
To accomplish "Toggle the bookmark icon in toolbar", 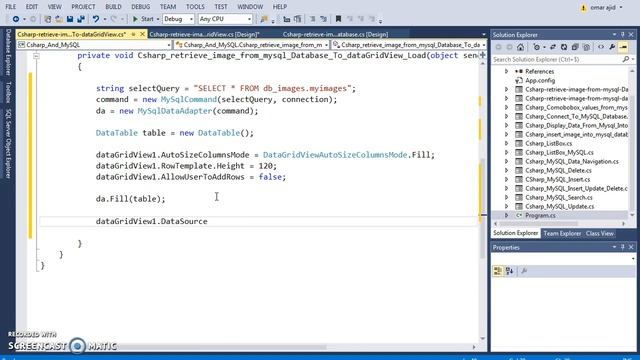I will pyautogui.click(x=338, y=19).
